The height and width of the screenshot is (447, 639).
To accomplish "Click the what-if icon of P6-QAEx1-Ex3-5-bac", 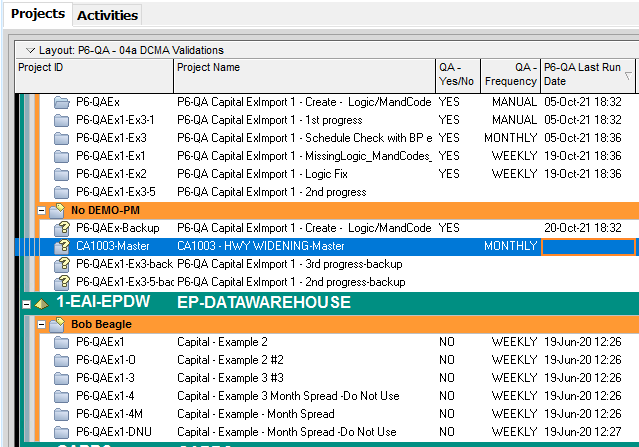I will [x=62, y=282].
